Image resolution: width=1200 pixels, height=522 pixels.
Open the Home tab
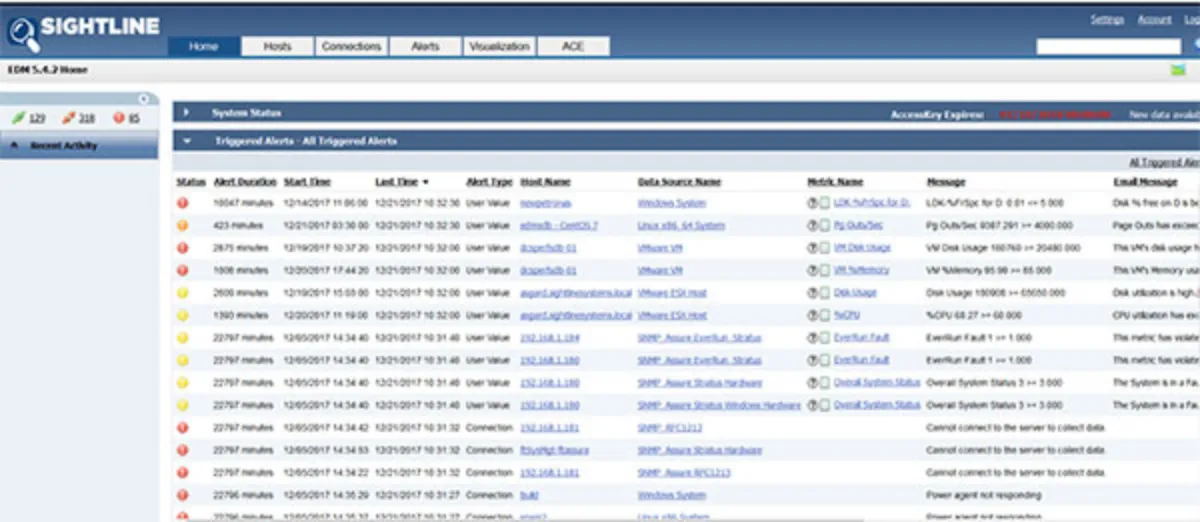click(204, 46)
